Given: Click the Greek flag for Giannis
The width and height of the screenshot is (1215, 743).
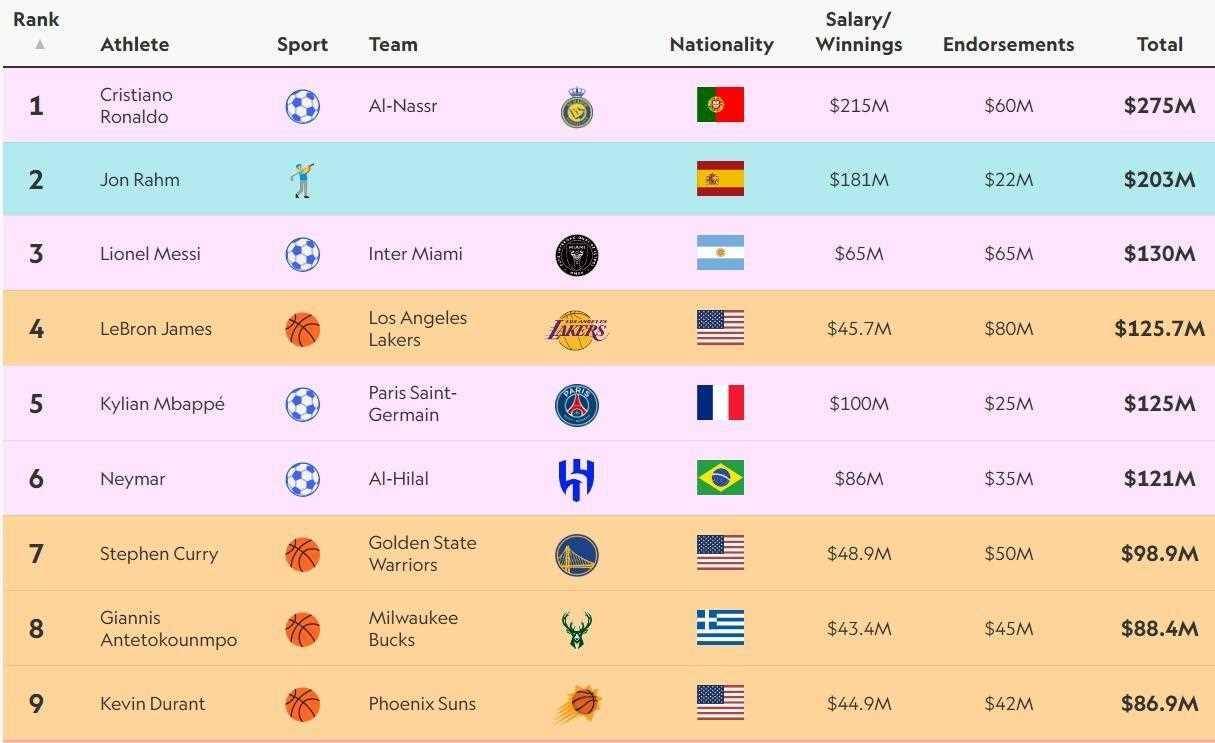Looking at the screenshot, I should pos(720,628).
